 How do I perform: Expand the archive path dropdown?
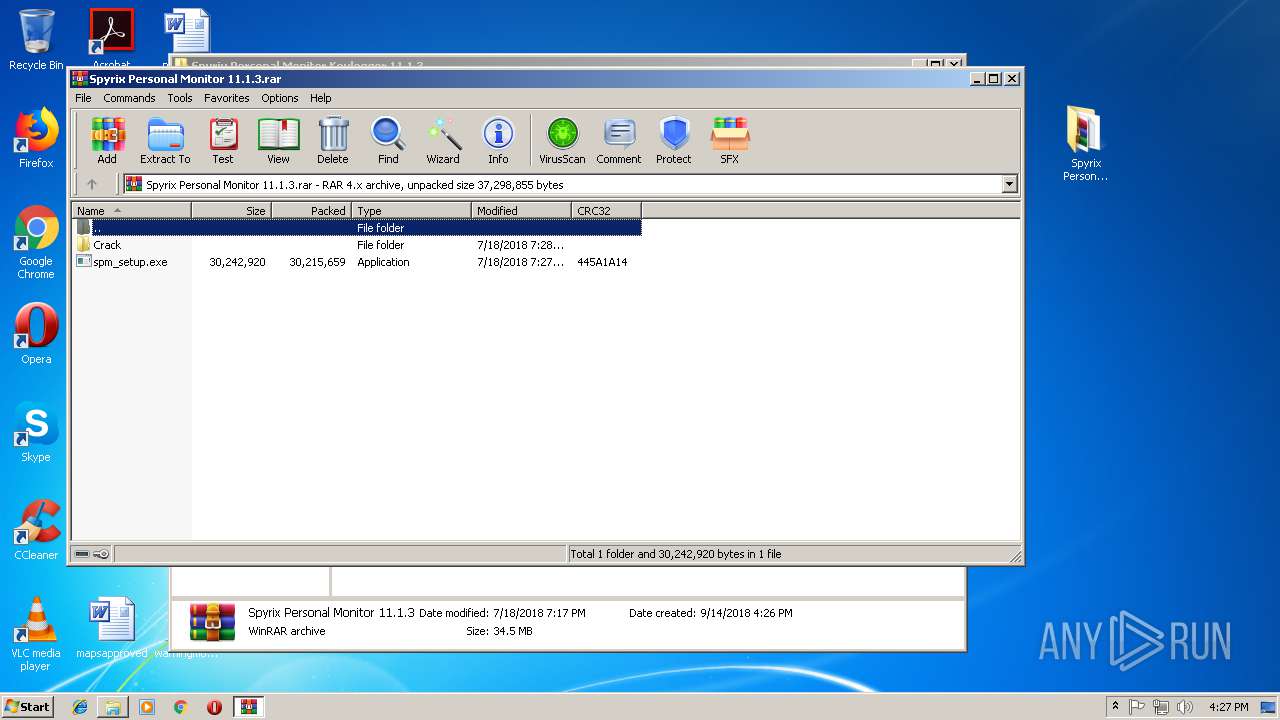click(x=1009, y=184)
